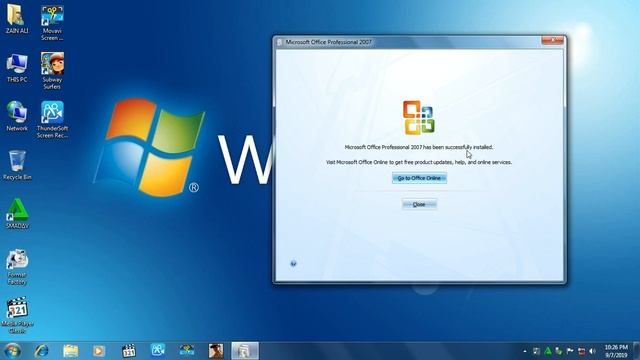Show hidden system tray icons
The width and height of the screenshot is (640, 360).
click(525, 351)
